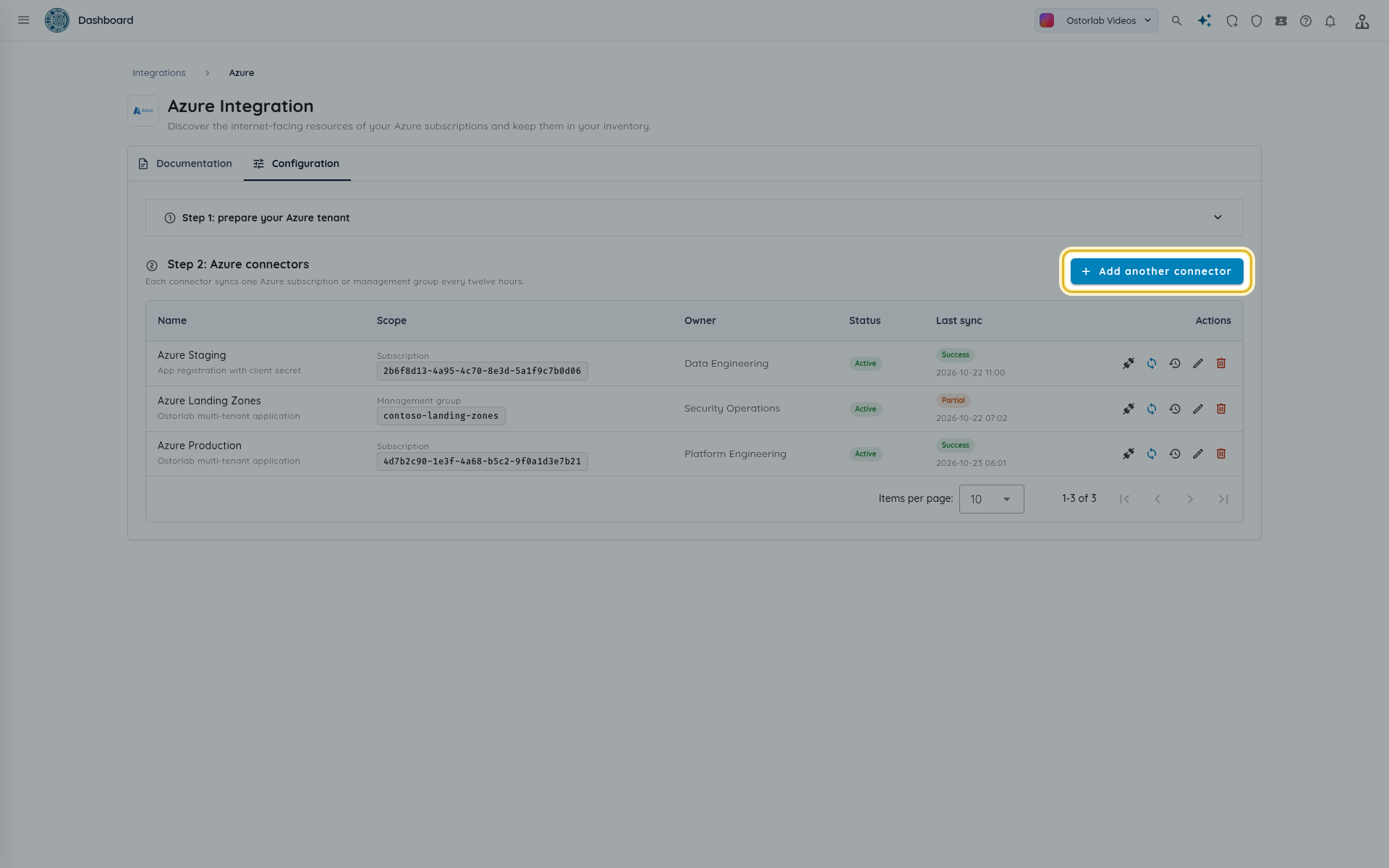Viewport: 1389px width, 868px height.
Task: Open the Items per page dropdown
Action: click(991, 499)
